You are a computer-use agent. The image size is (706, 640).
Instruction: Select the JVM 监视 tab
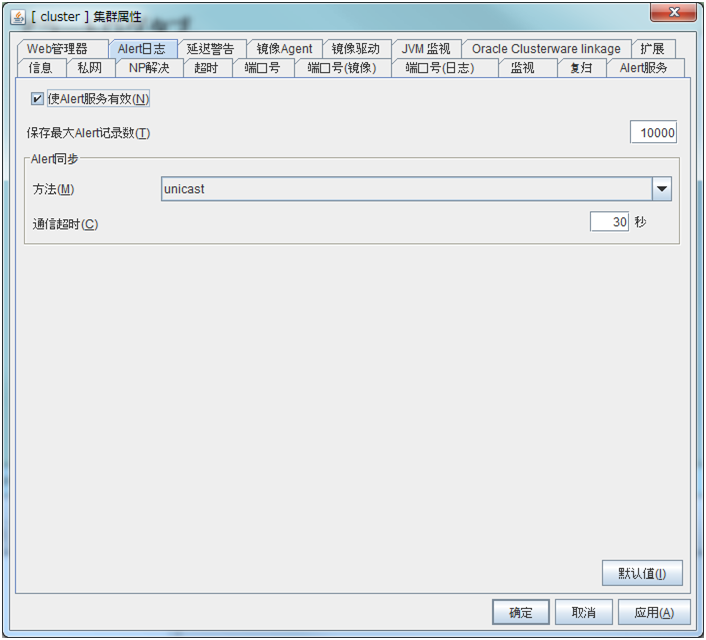pyautogui.click(x=426, y=49)
